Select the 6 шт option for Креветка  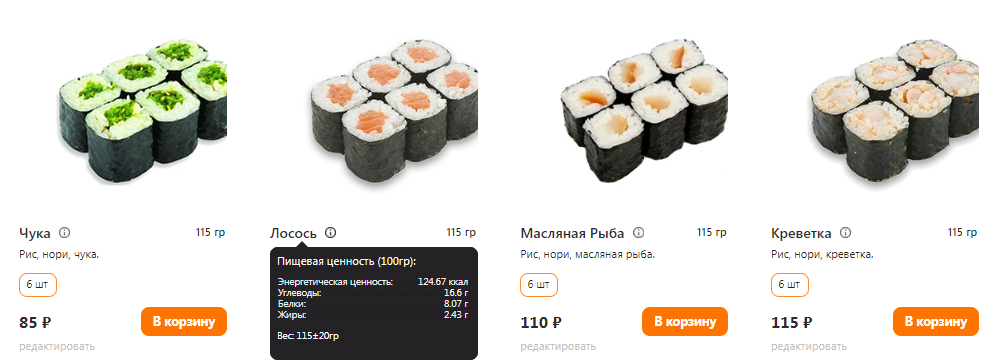790,285
